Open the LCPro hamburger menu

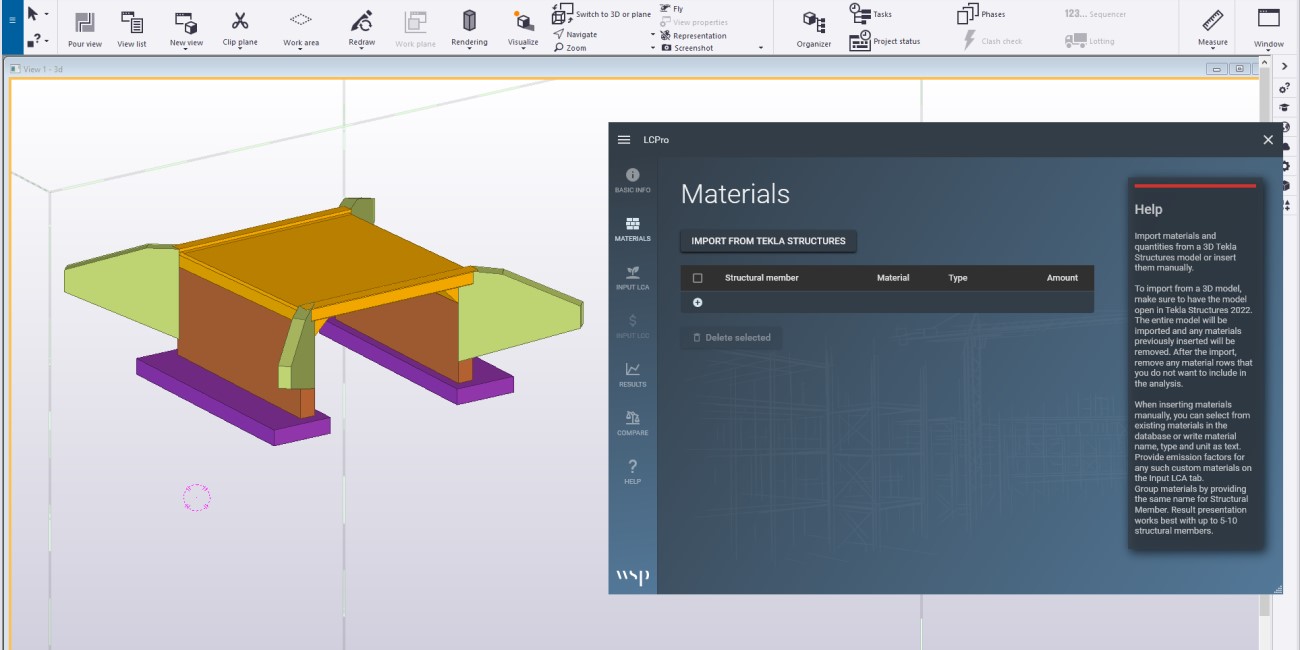tap(624, 140)
